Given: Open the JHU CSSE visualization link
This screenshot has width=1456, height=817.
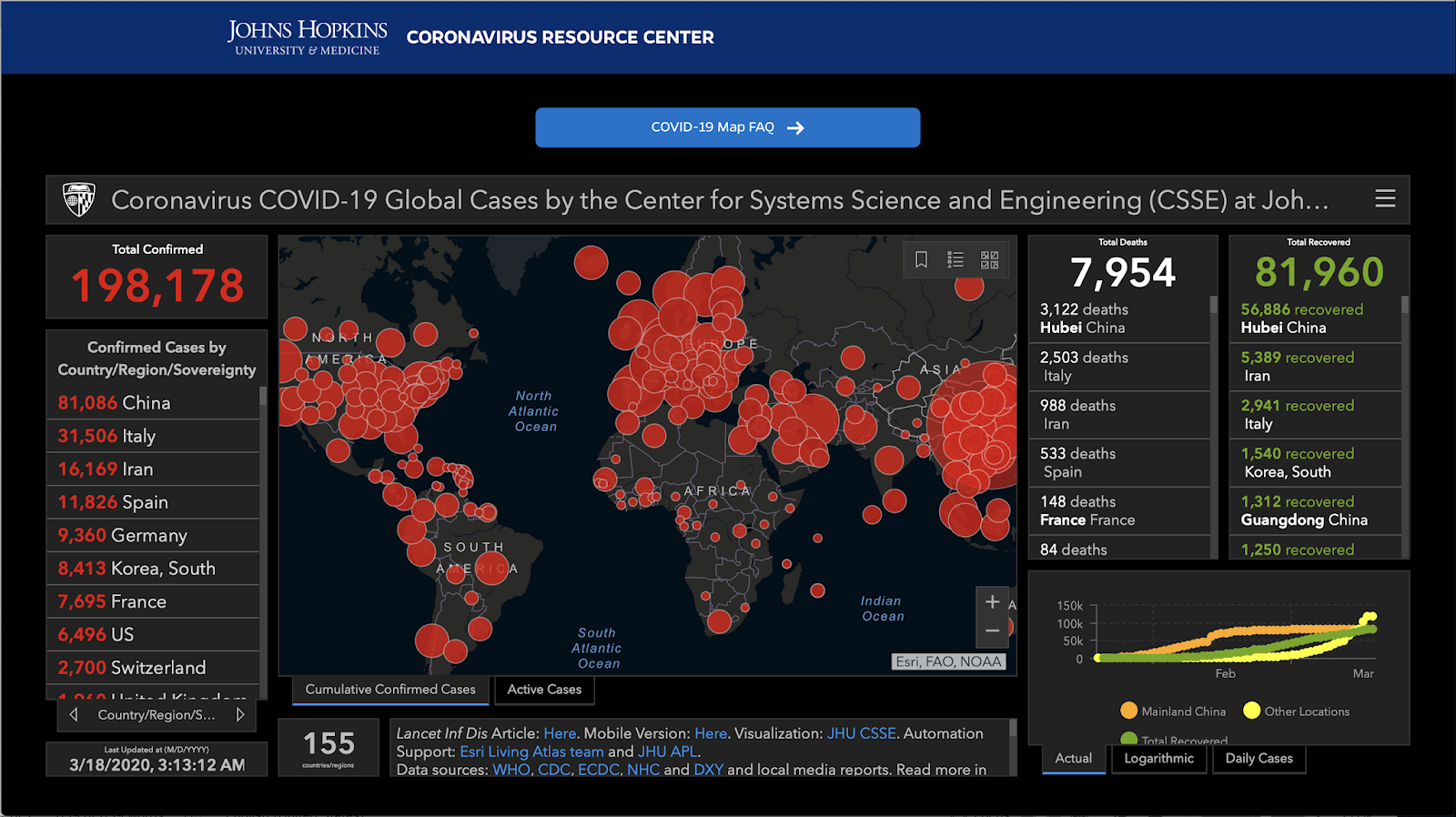Looking at the screenshot, I should coord(861,733).
